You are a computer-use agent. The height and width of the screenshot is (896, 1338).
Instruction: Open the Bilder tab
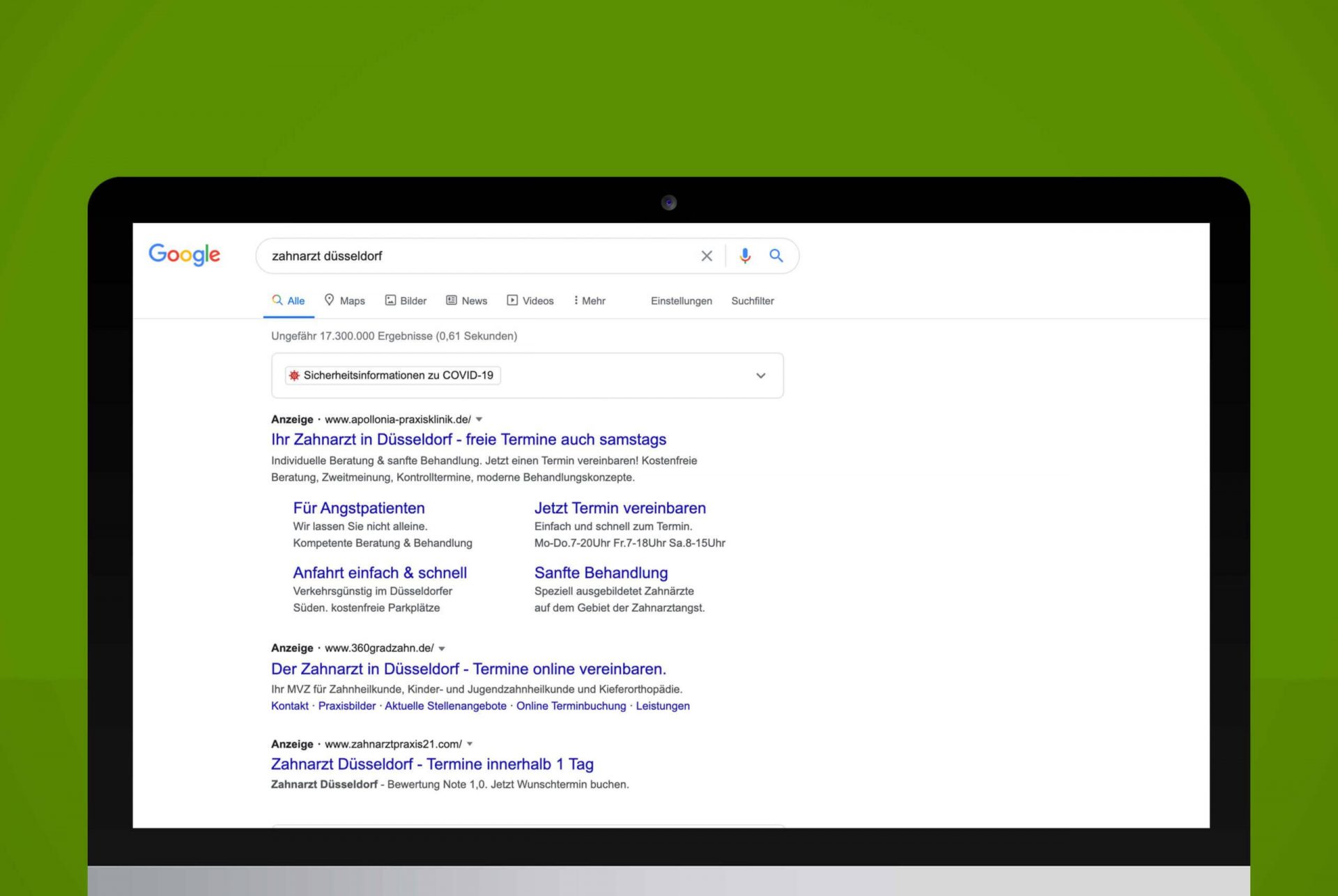click(x=406, y=300)
